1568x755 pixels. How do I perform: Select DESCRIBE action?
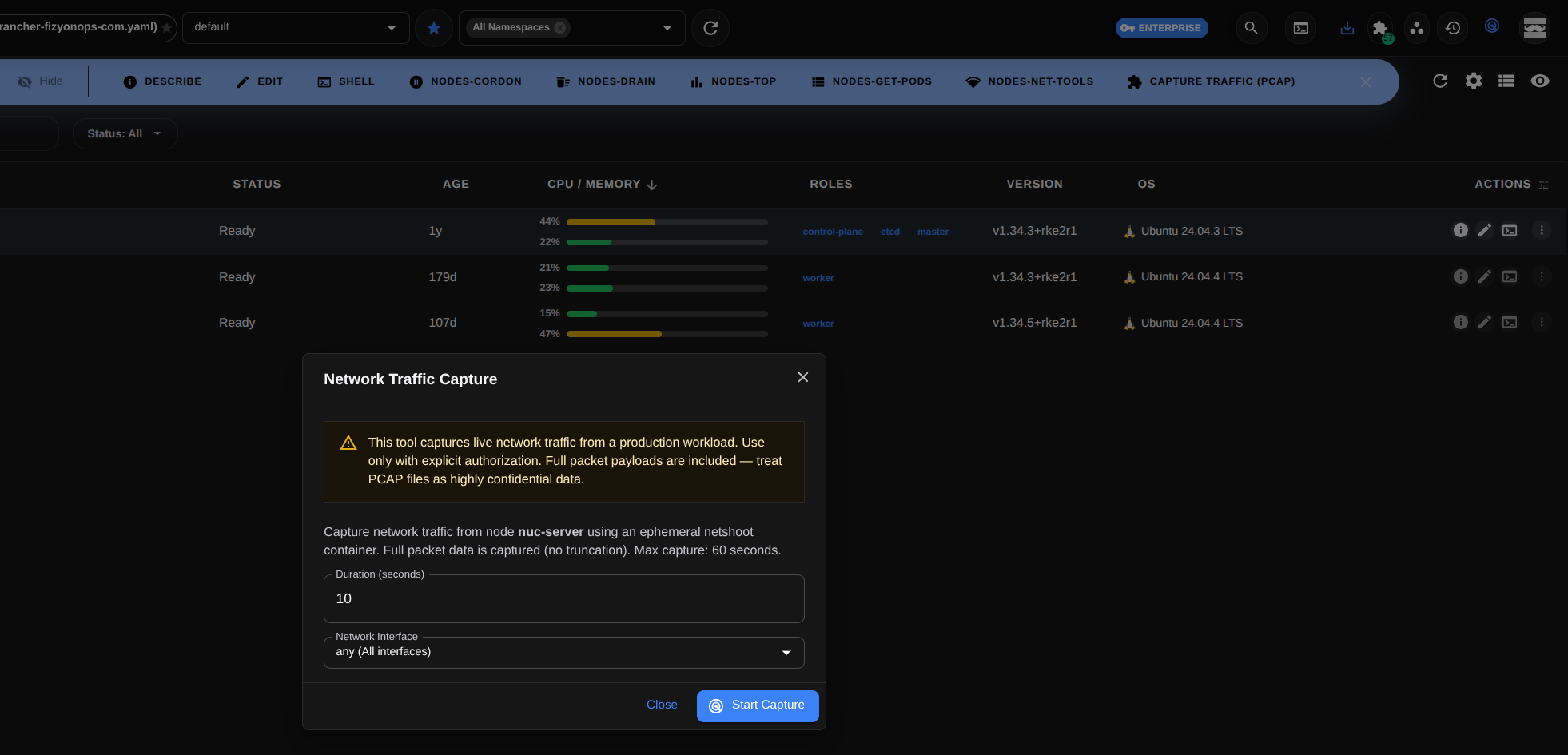pos(162,81)
